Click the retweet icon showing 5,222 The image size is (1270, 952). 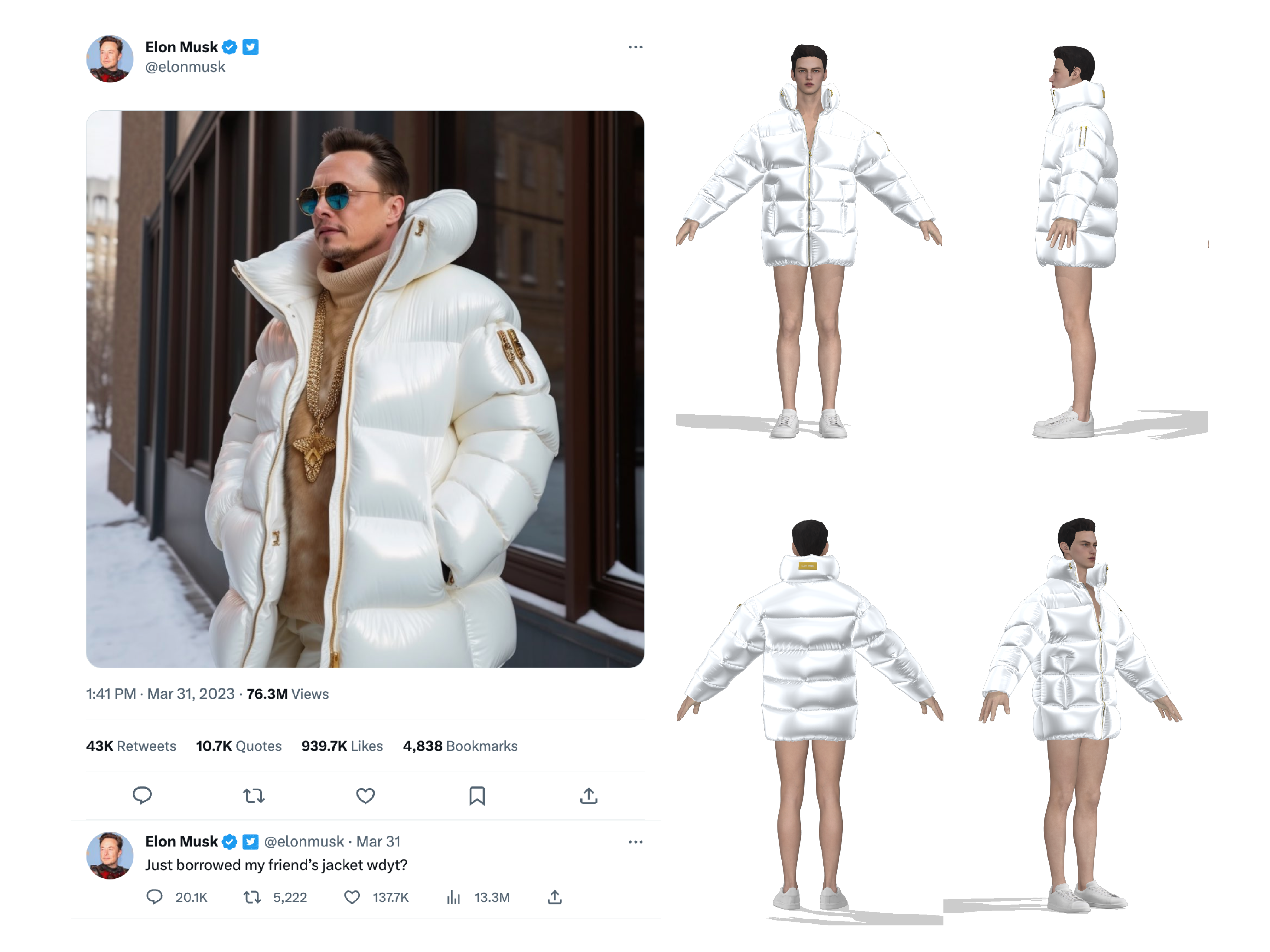tap(252, 897)
